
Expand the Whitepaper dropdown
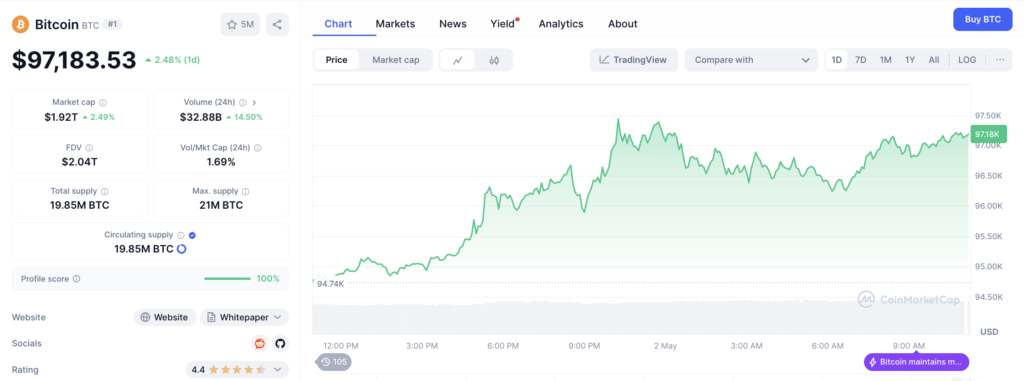click(244, 317)
